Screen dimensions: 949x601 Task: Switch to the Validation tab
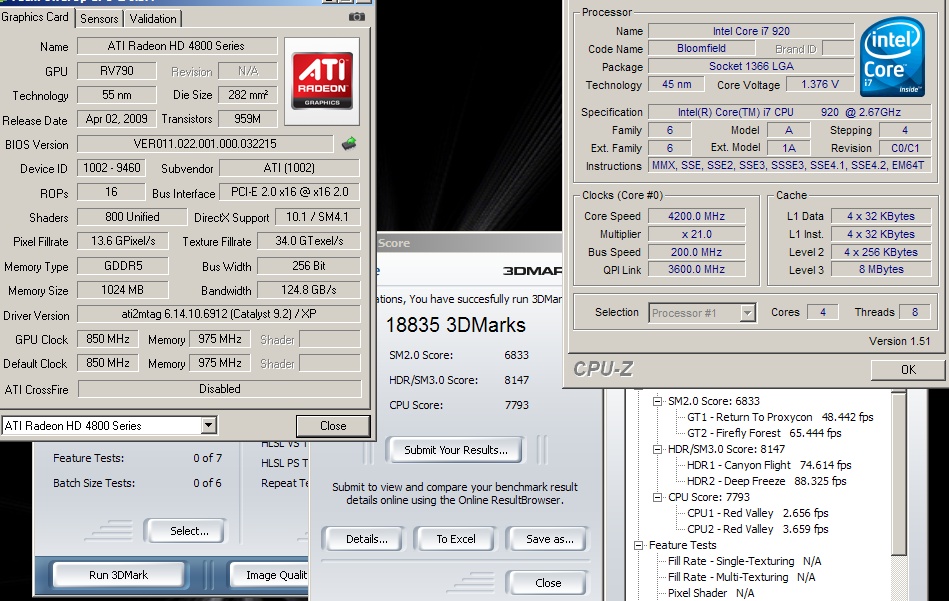click(153, 19)
